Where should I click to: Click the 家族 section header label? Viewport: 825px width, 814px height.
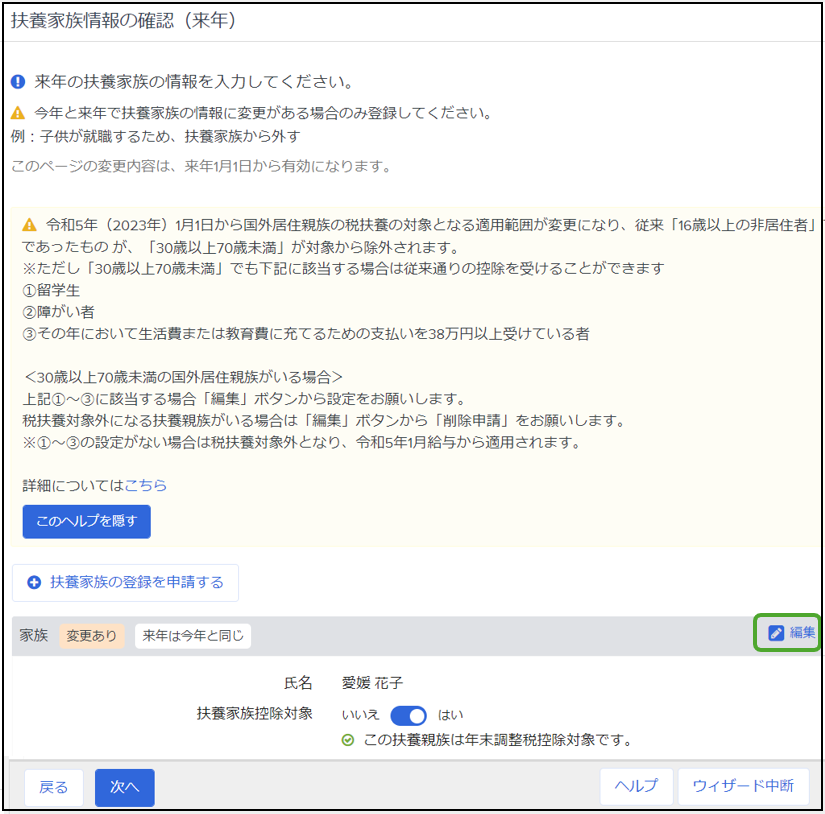pos(34,635)
